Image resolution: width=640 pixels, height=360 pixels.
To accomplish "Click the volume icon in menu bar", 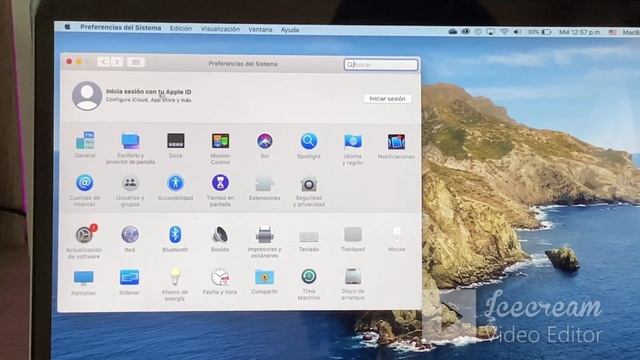I will pos(517,31).
